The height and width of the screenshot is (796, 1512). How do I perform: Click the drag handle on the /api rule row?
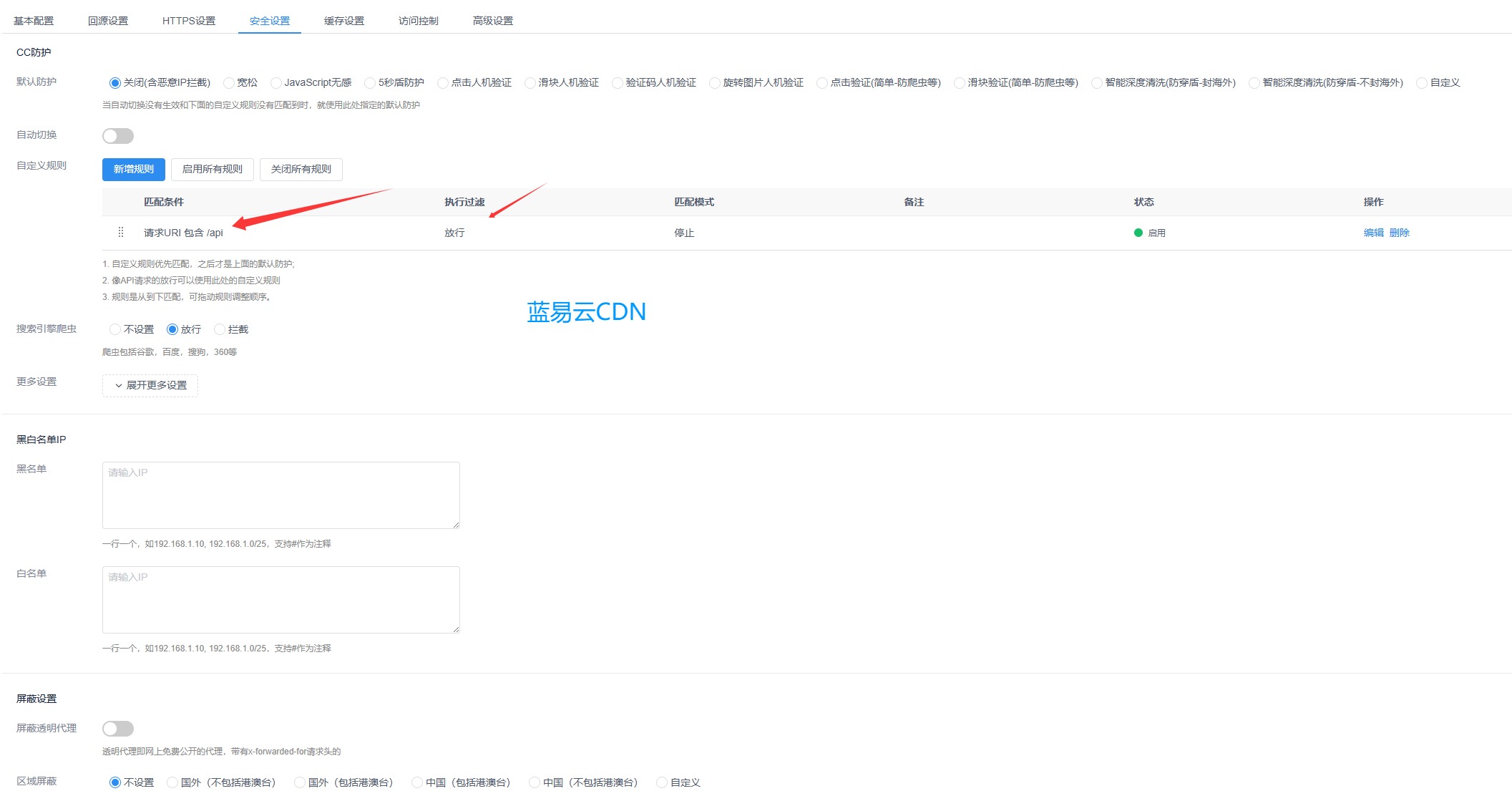(x=120, y=233)
